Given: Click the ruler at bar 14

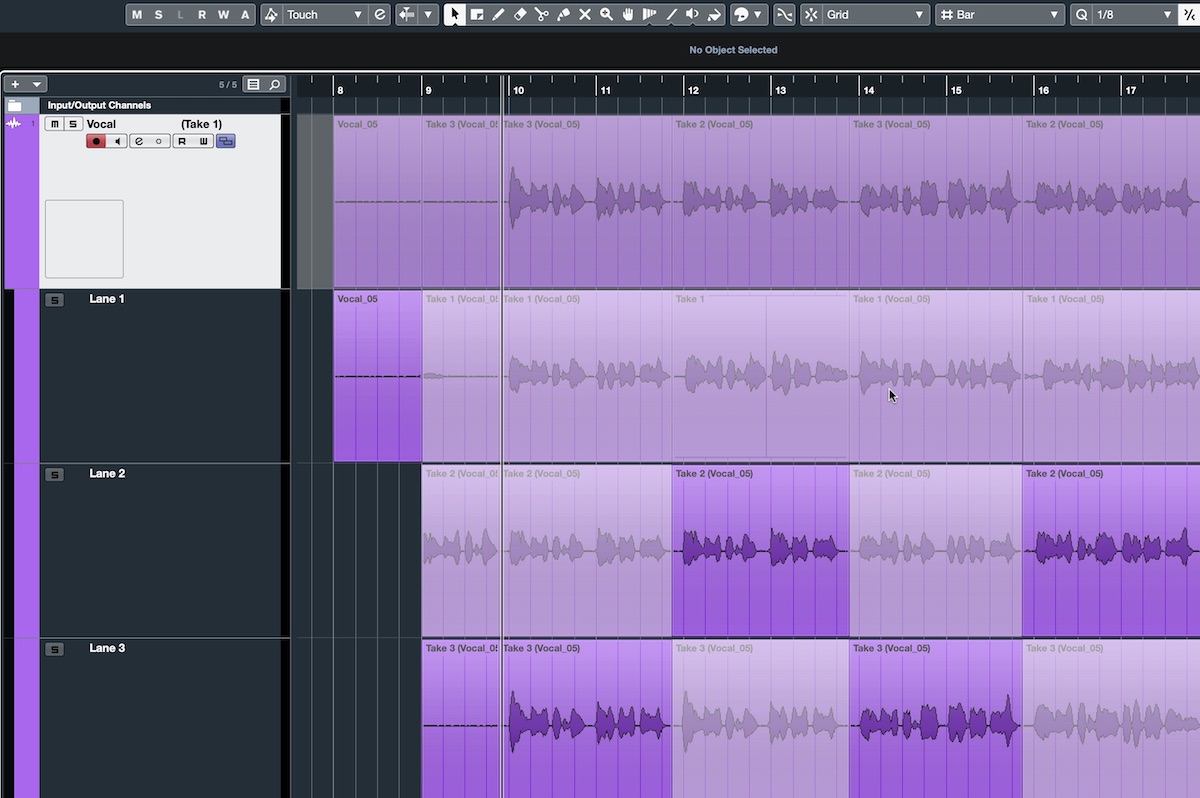Looking at the screenshot, I should click(869, 90).
